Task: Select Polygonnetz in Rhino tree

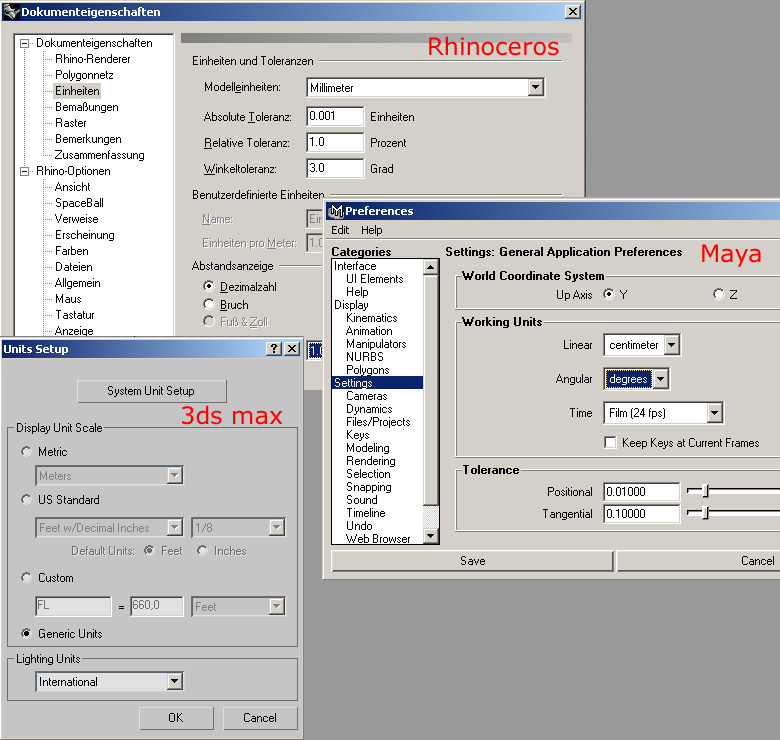Action: point(84,75)
